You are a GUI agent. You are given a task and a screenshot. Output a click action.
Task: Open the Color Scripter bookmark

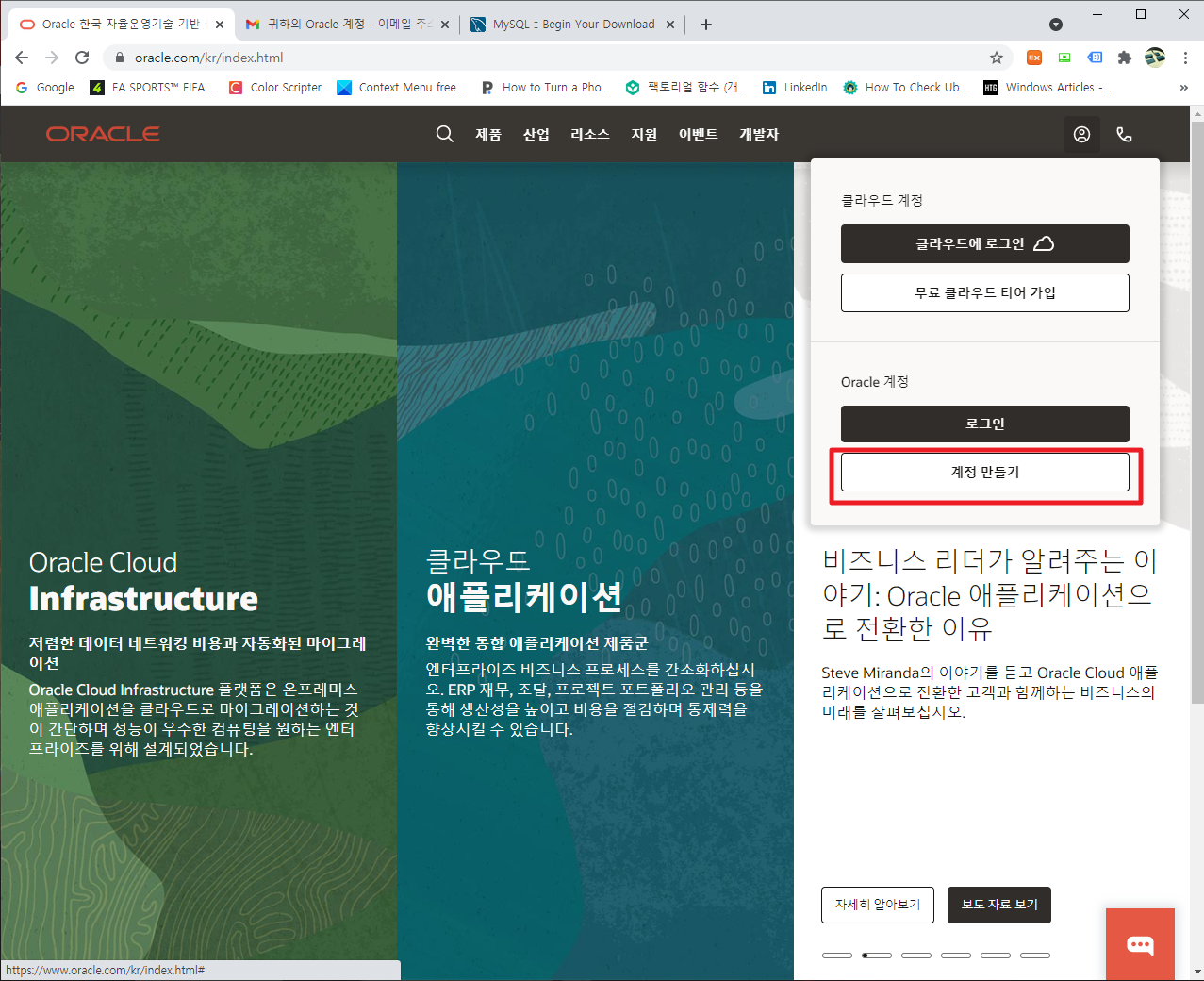click(x=275, y=88)
